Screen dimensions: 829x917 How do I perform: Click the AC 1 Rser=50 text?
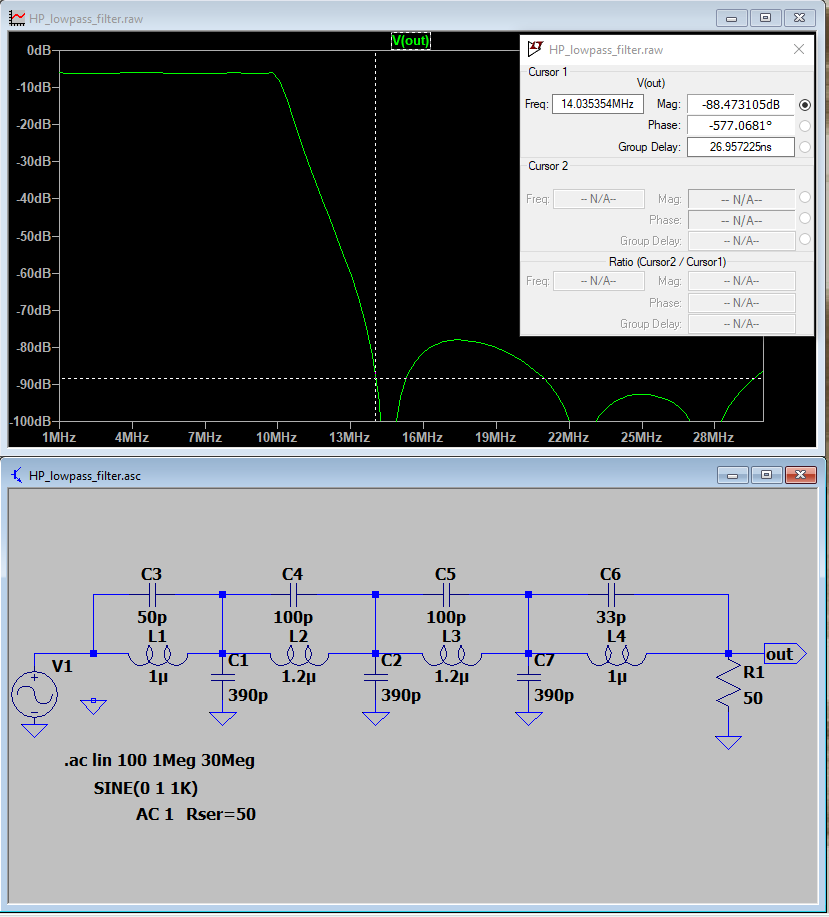coord(196,814)
